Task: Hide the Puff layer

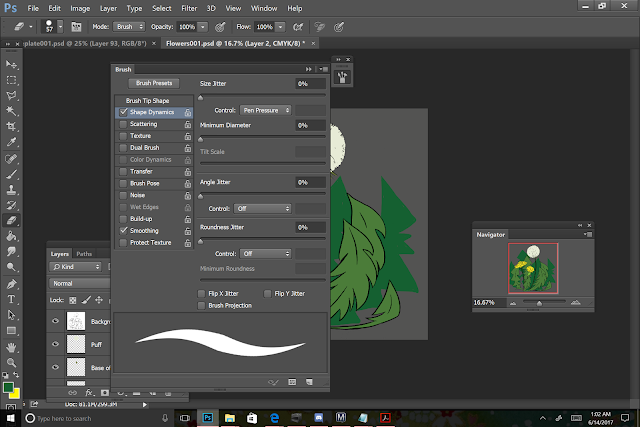Action: 56,344
